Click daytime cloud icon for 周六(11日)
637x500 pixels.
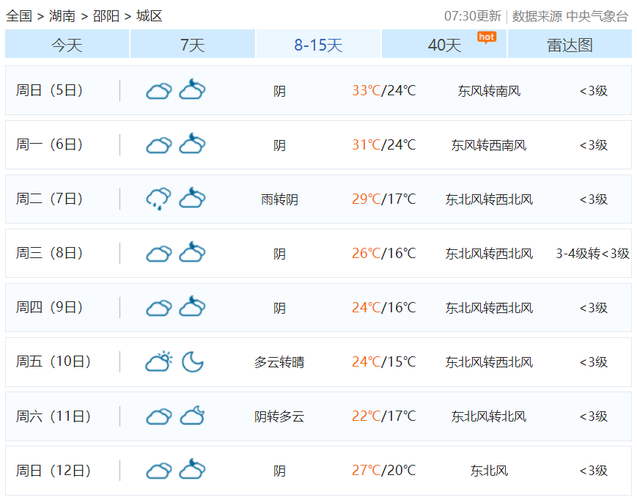(x=159, y=417)
